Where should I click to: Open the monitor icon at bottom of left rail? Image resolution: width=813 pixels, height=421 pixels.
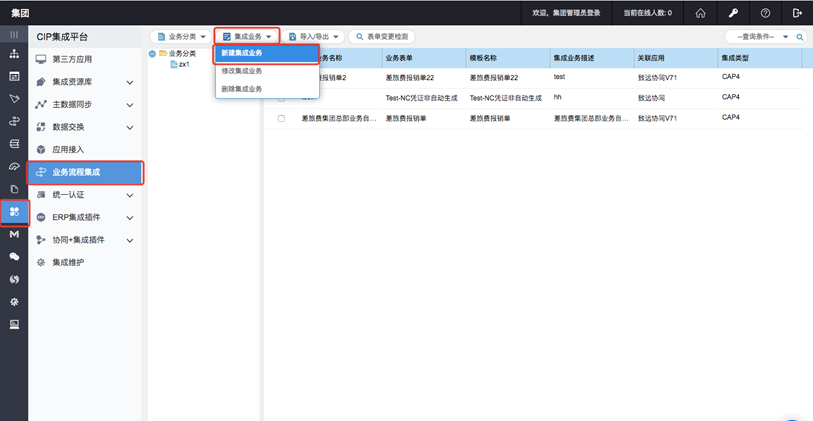click(x=15, y=325)
